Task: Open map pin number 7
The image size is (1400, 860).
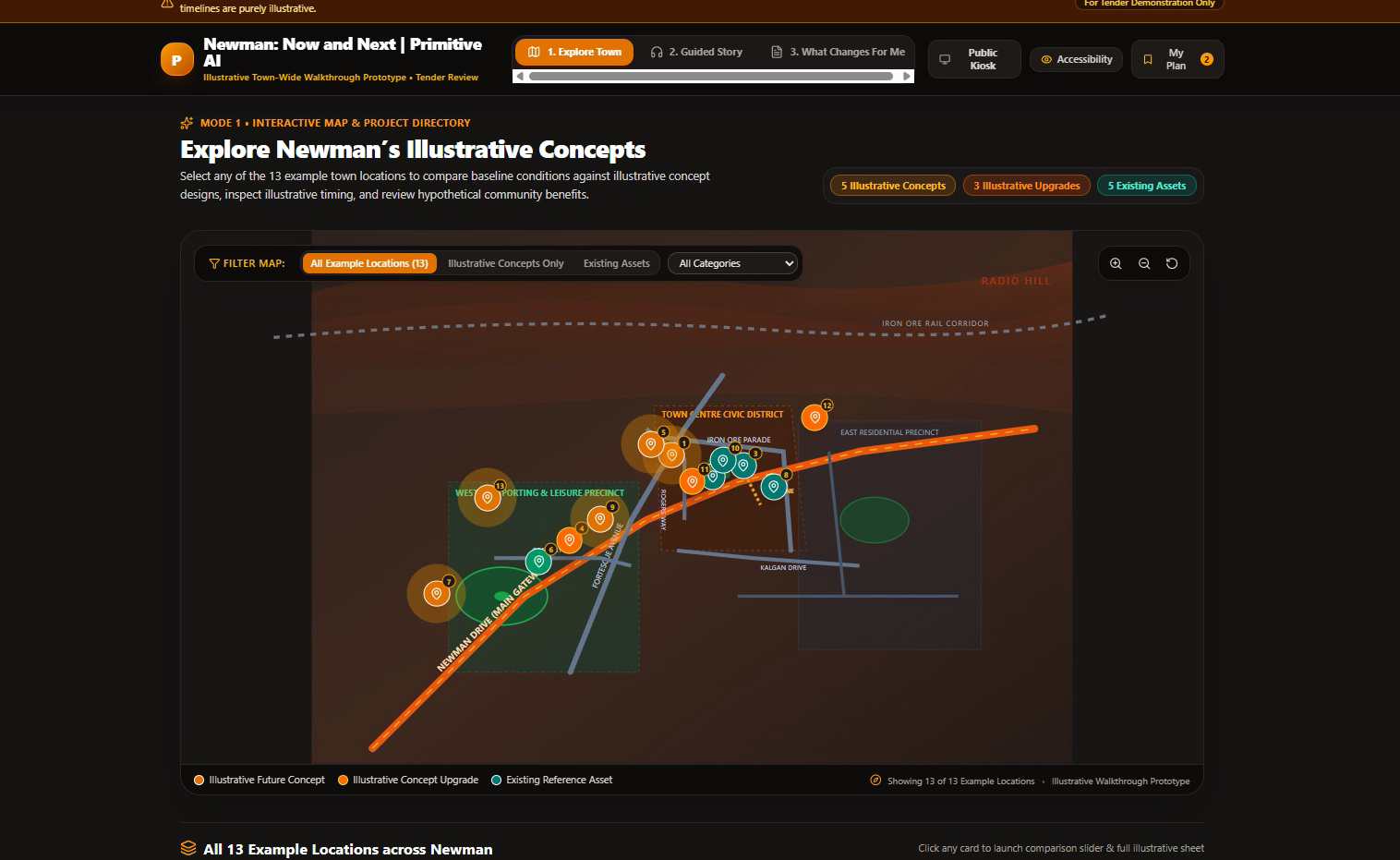Action: [437, 593]
